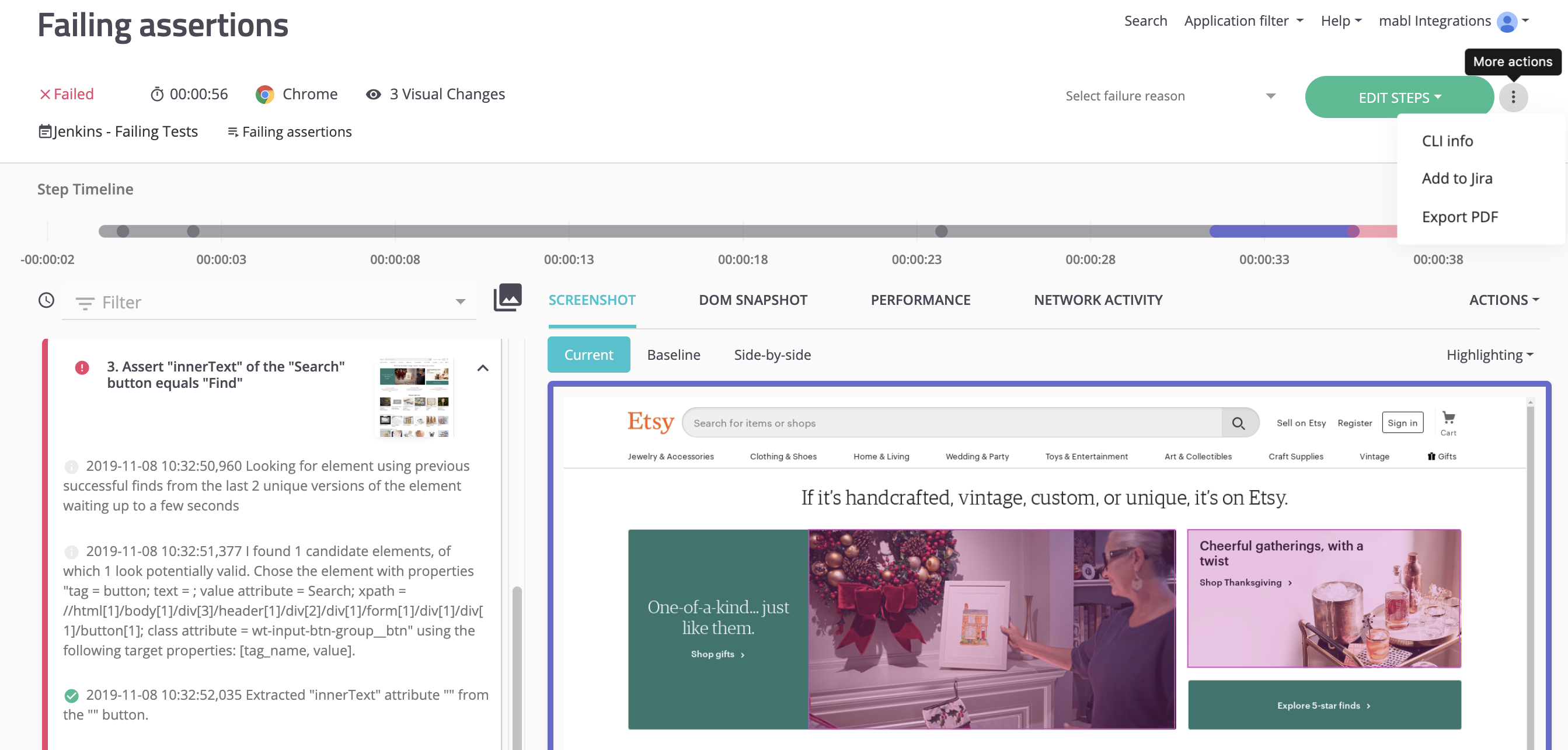
Task: Click the timeline marker near 00:00:23
Action: pos(941,231)
